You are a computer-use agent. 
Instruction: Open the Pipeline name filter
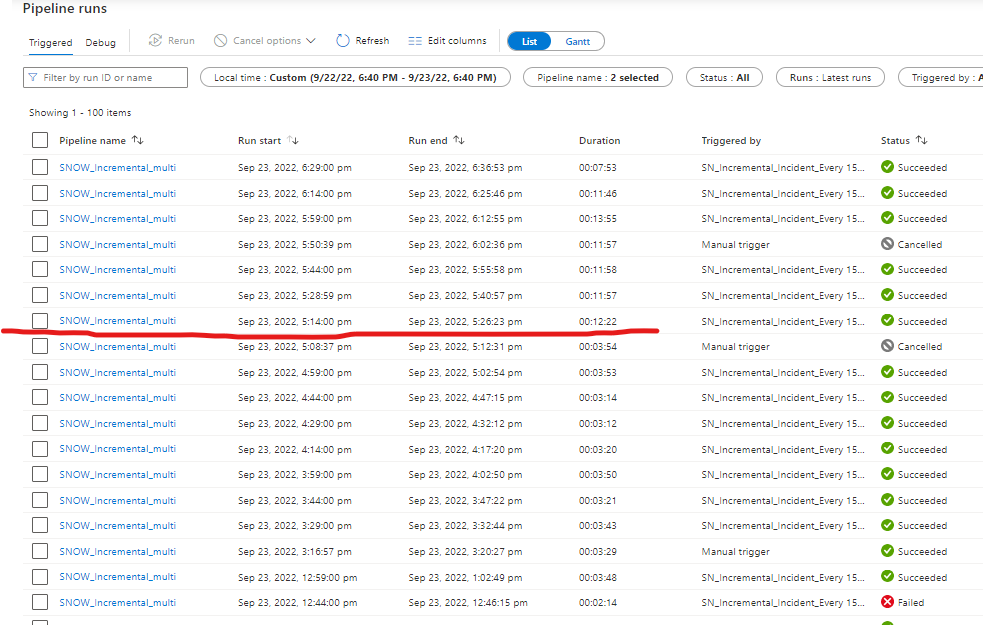(x=597, y=77)
